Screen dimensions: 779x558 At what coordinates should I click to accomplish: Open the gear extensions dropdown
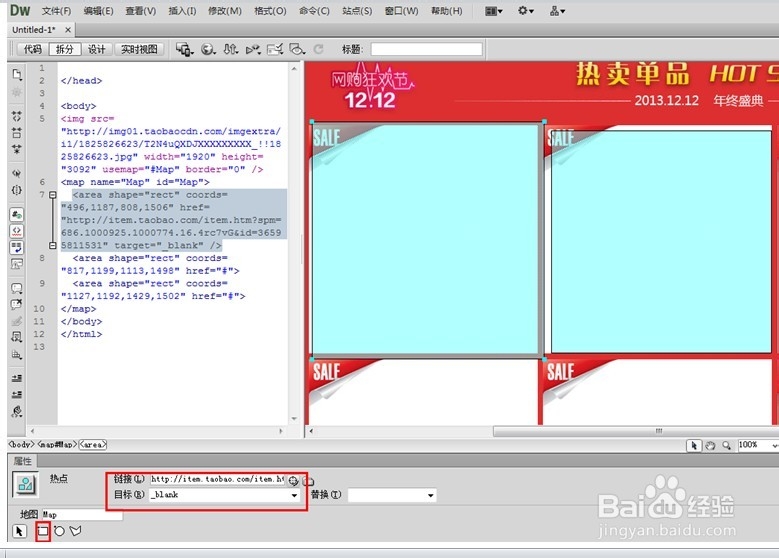526,10
